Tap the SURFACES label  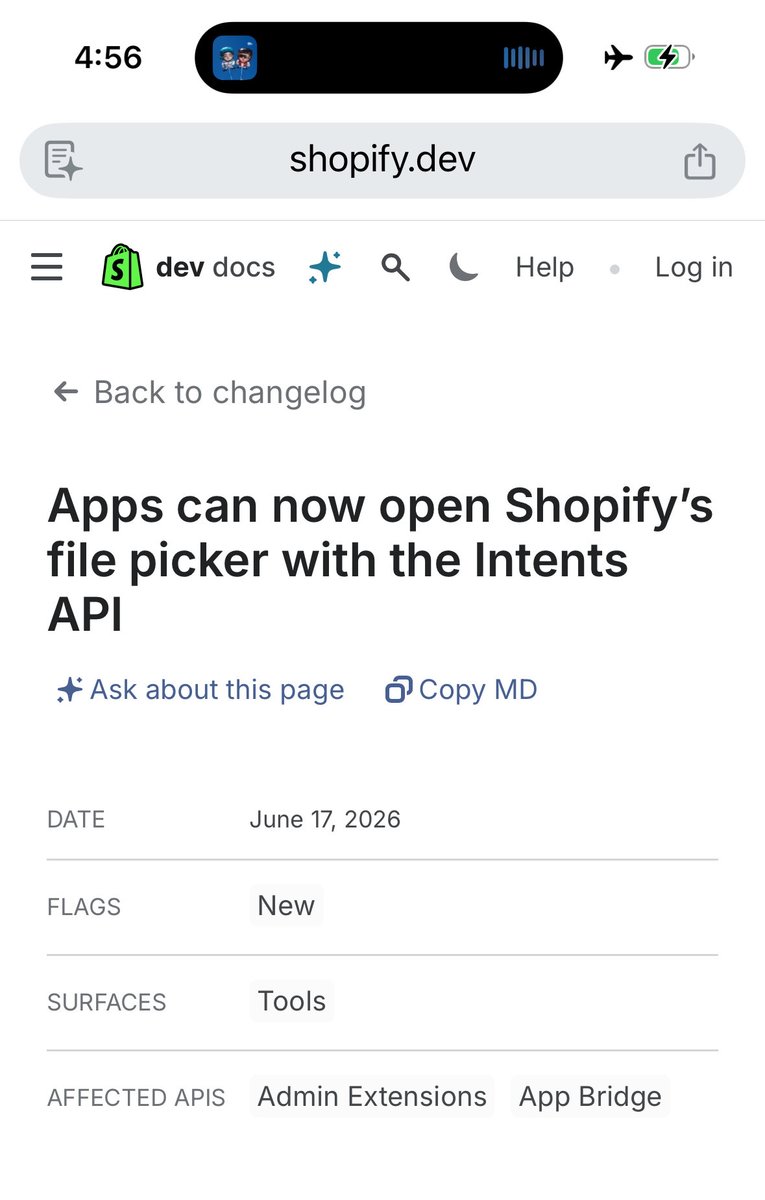click(x=107, y=1002)
